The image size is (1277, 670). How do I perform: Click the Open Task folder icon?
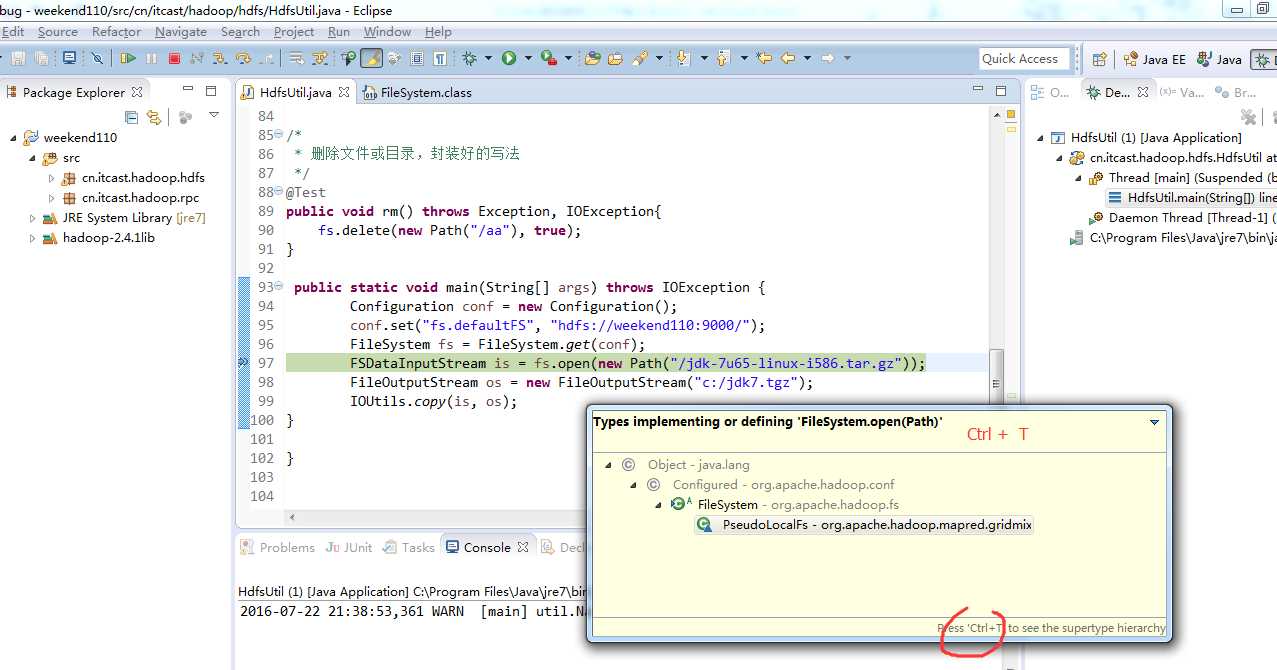click(616, 58)
